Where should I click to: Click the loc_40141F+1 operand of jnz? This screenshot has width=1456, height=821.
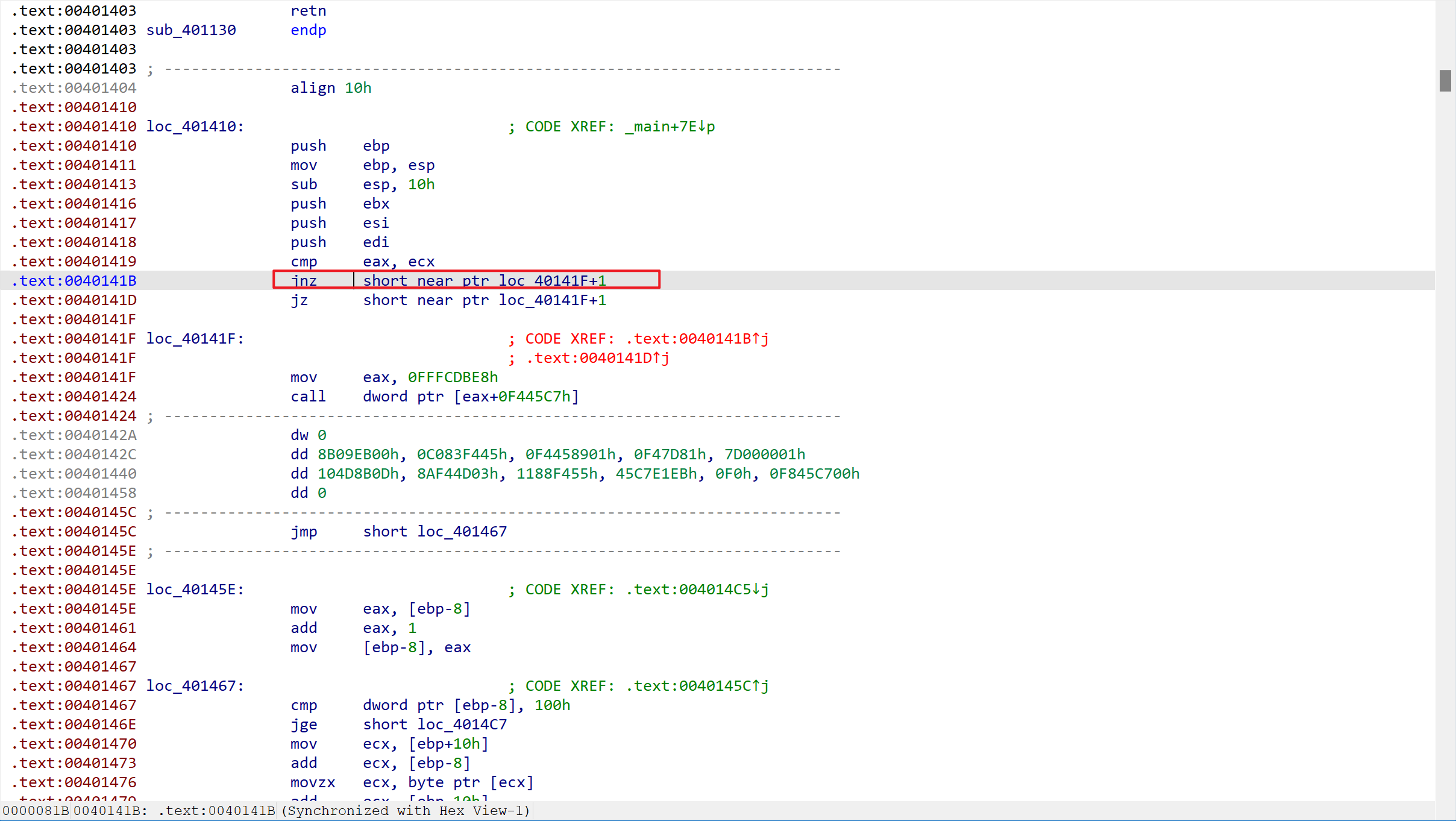[x=553, y=281]
